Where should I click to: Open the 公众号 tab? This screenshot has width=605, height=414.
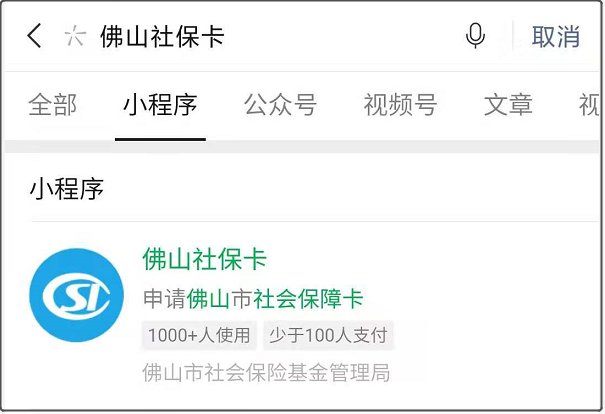coord(281,105)
